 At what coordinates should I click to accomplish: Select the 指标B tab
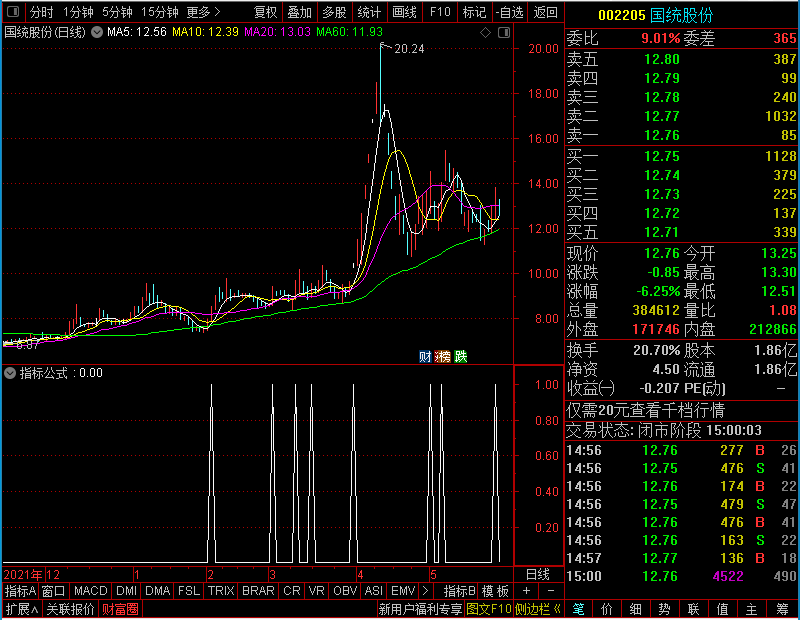[459, 591]
